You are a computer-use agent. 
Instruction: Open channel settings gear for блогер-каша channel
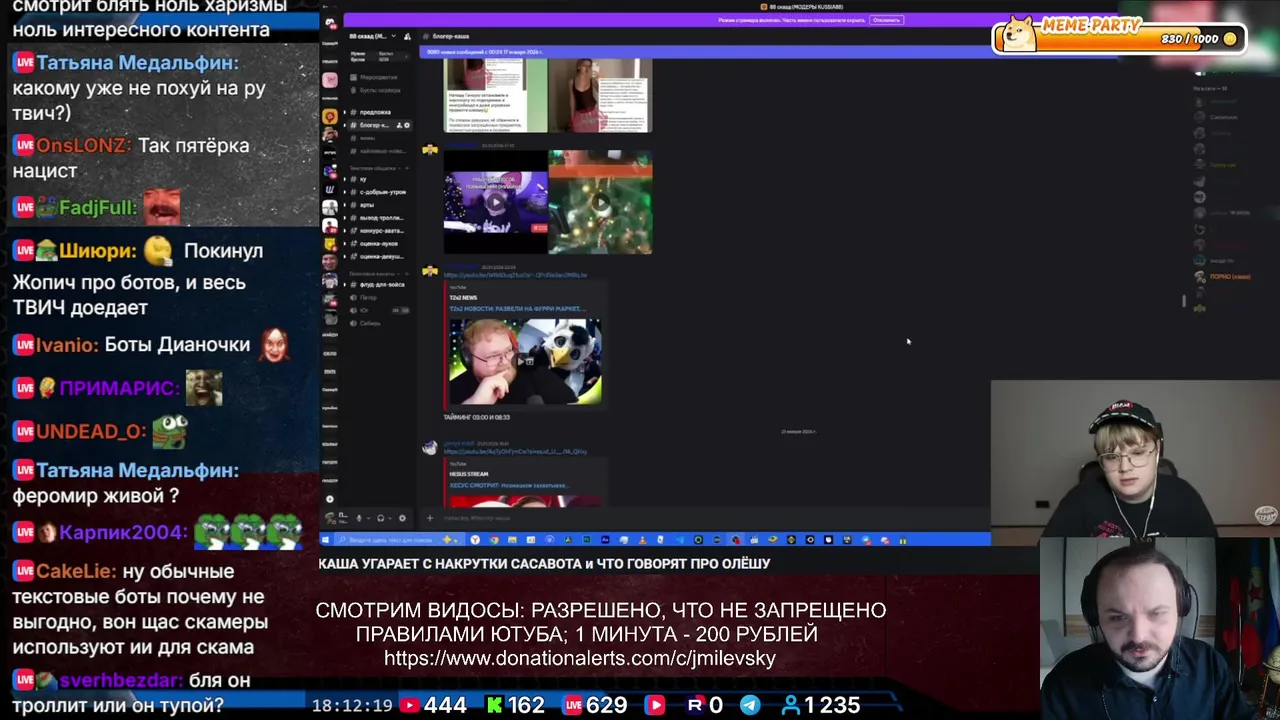pos(407,125)
